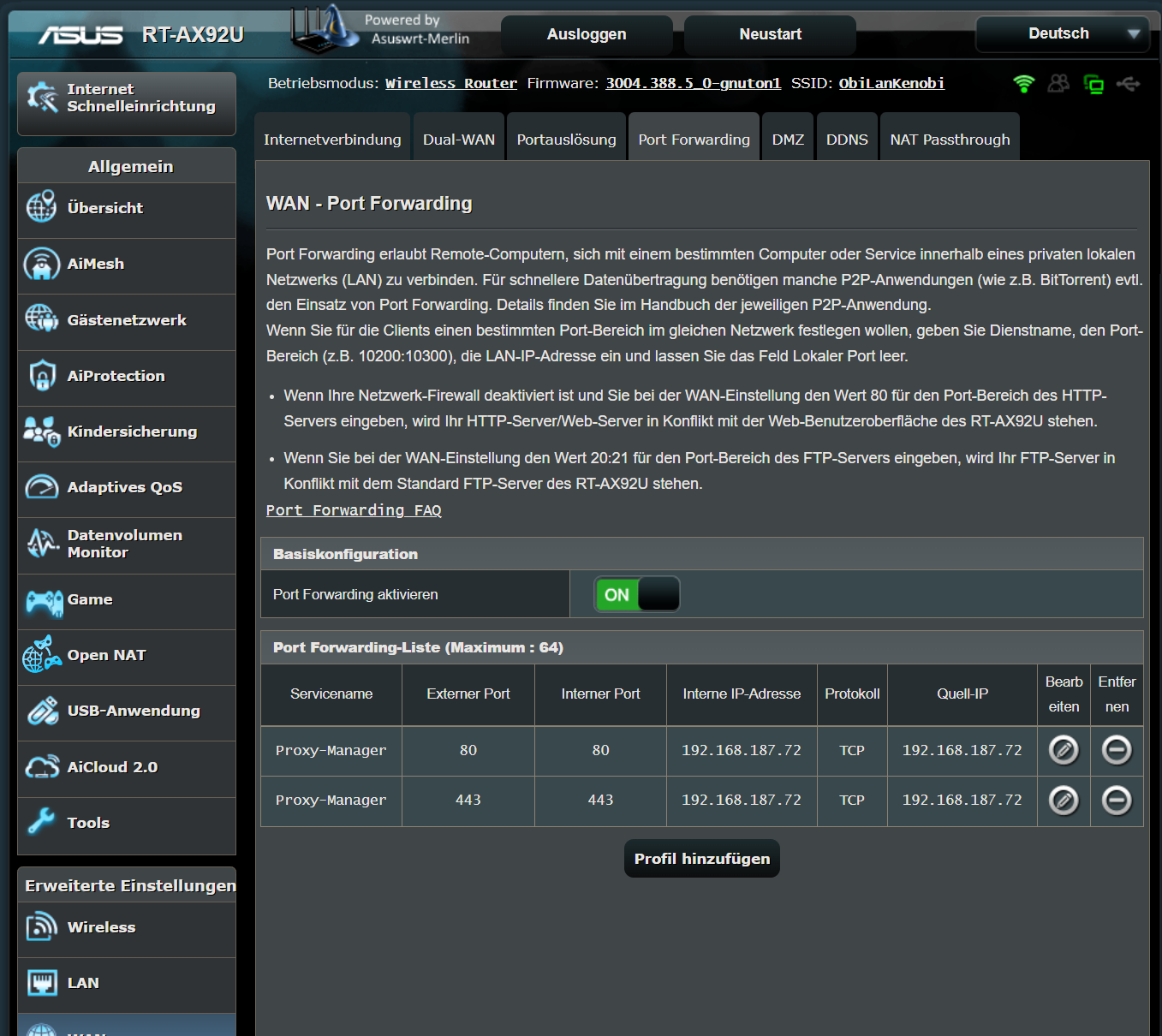Click the USB-Anwendung plug icon
1162x1036 pixels.
click(42, 711)
